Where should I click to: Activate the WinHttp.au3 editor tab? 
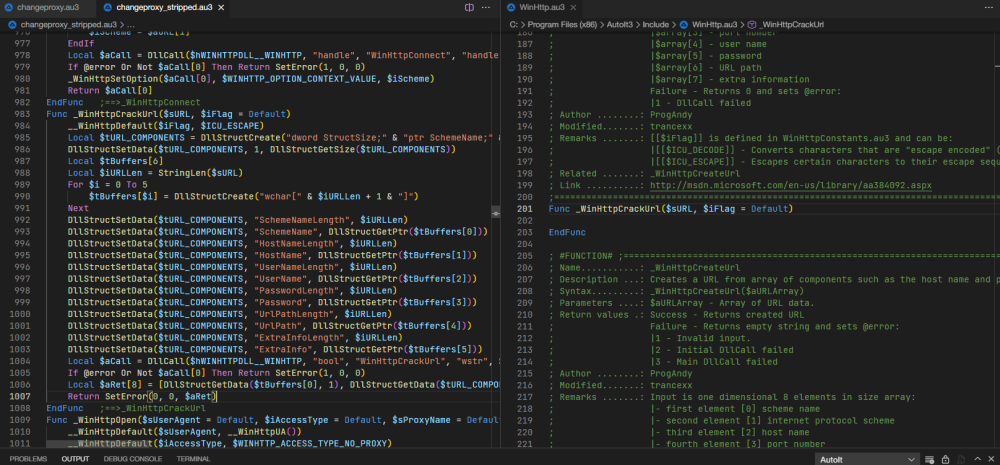pos(541,8)
